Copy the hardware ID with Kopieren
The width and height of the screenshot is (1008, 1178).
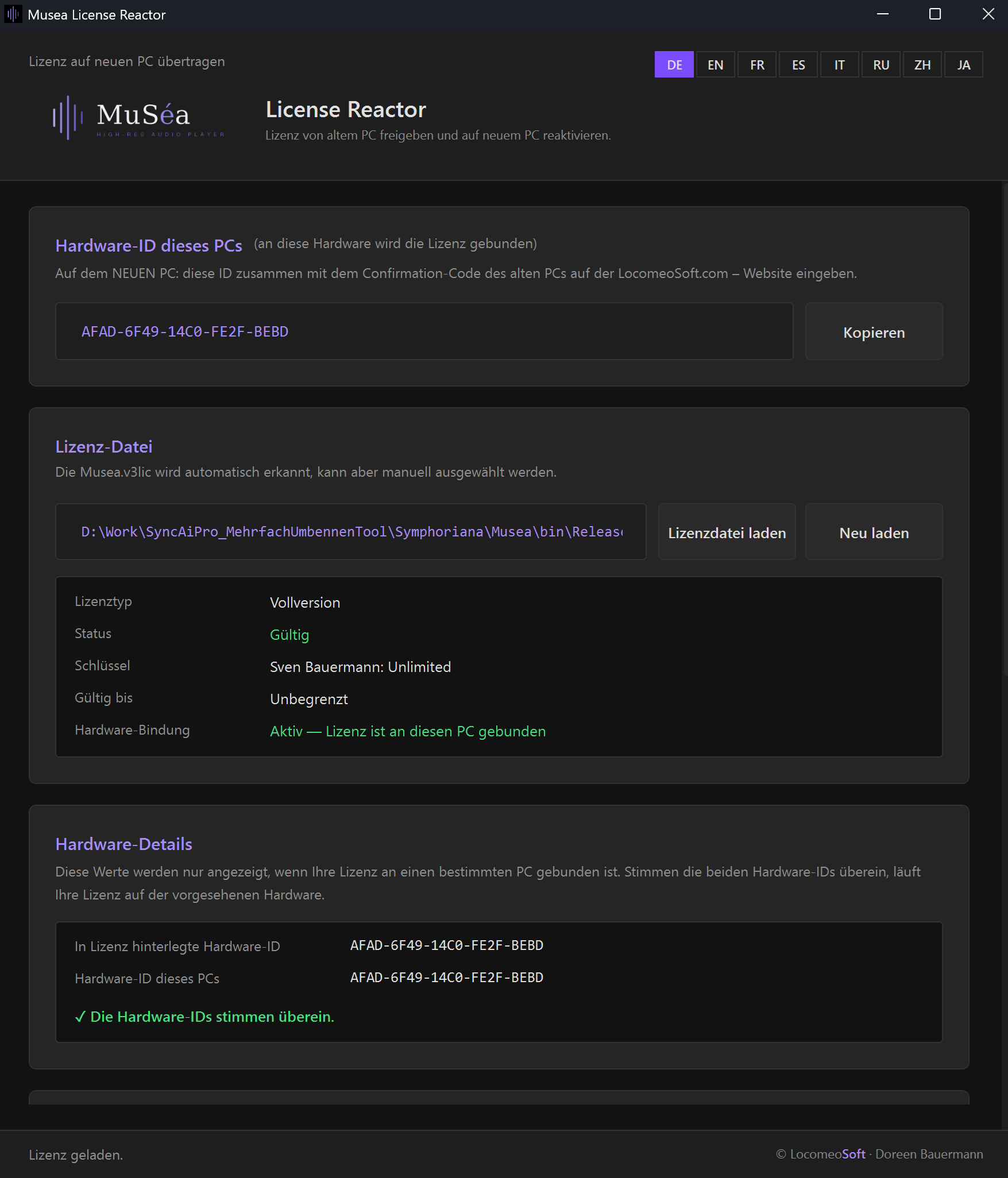tap(874, 331)
